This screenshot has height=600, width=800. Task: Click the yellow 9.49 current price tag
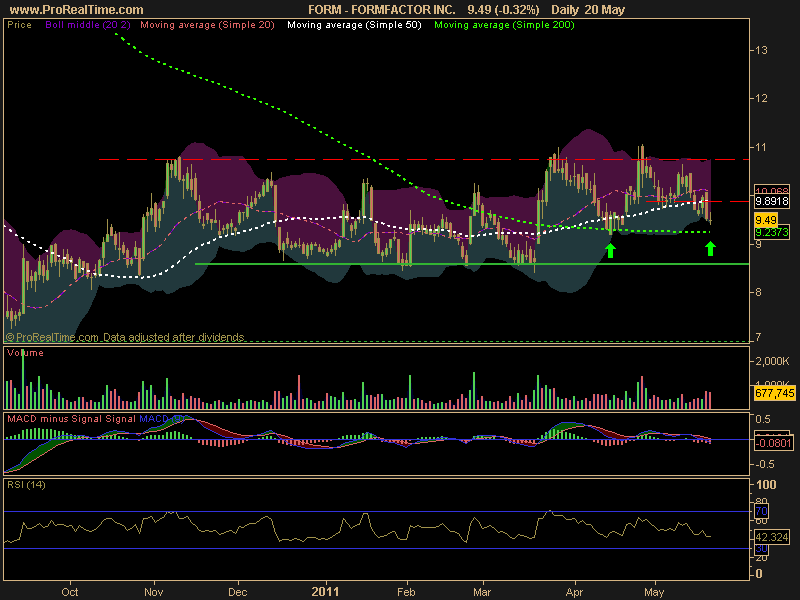point(766,220)
